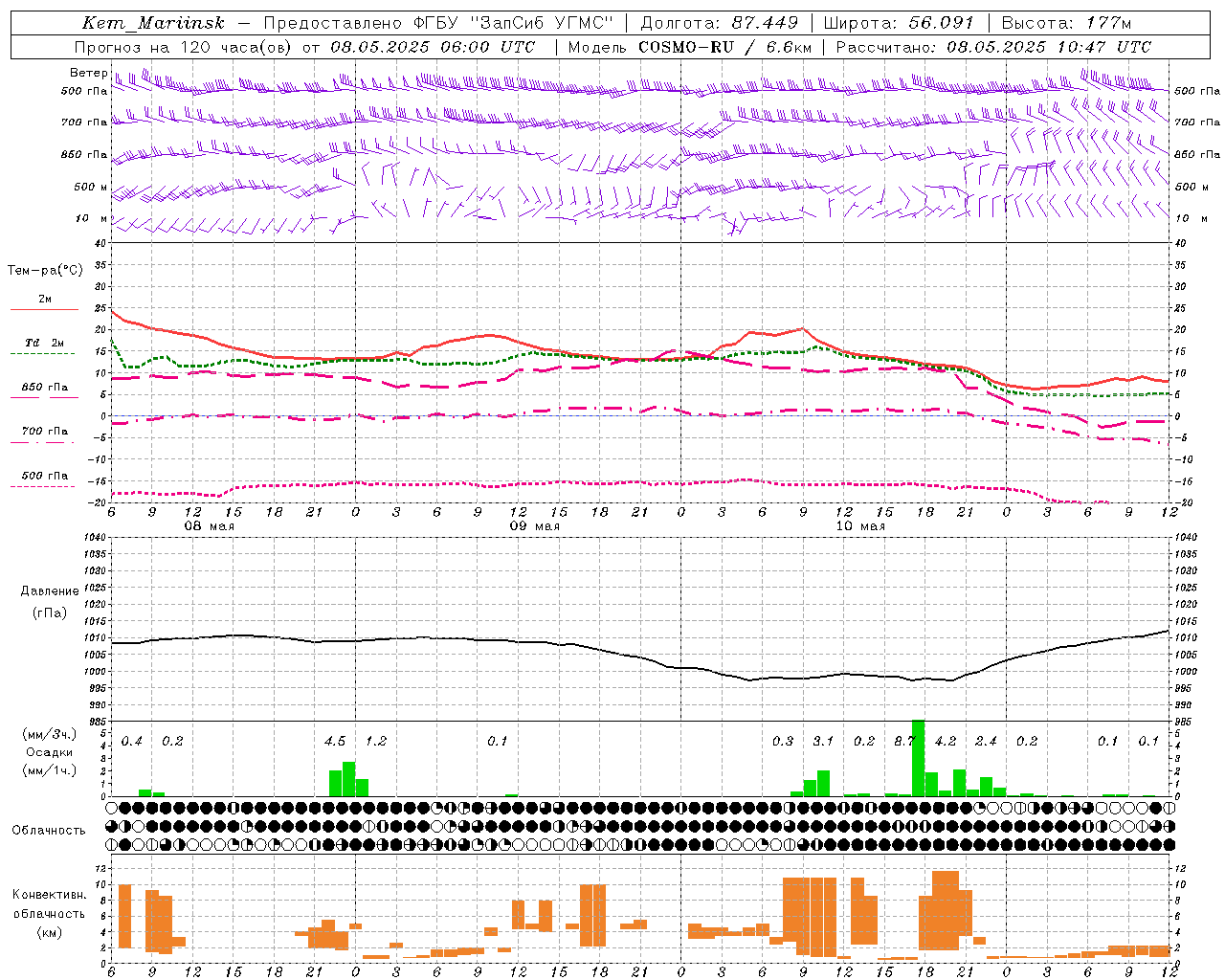Click the Модель COSMO-RU / 6.6км label

pos(689,47)
